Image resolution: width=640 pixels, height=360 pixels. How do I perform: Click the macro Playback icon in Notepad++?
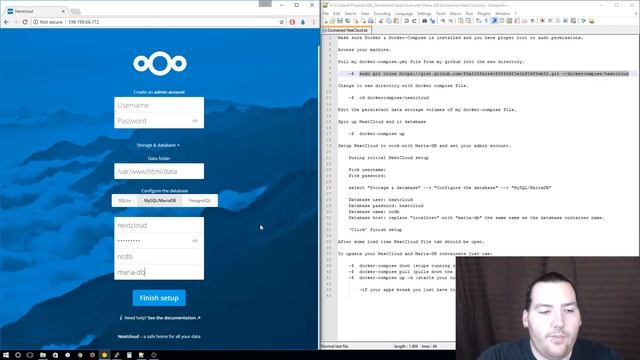pos(558,21)
